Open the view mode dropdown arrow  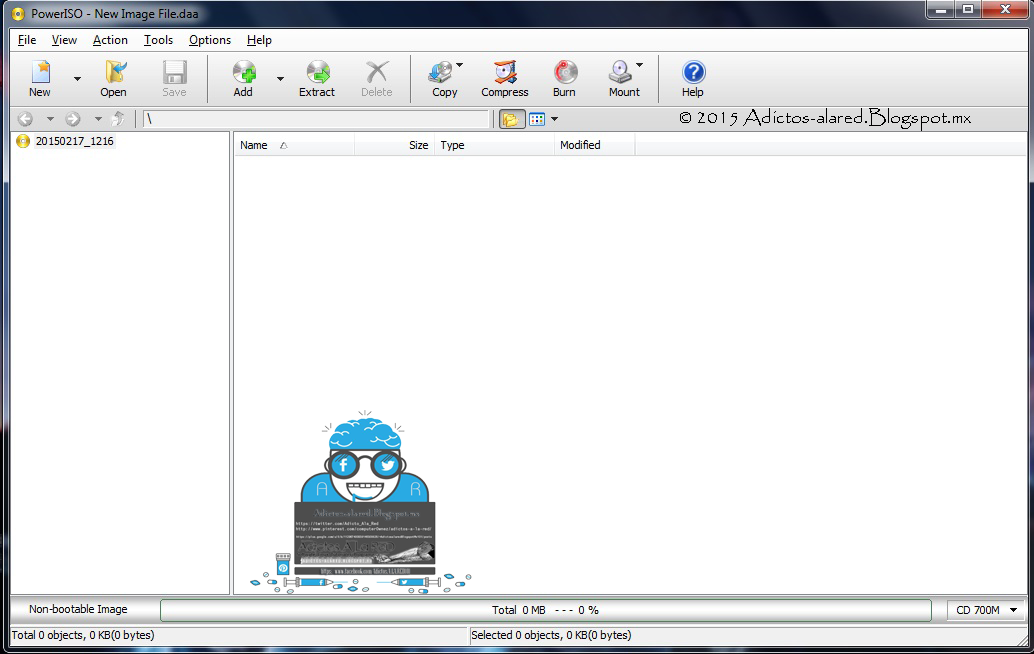555,119
